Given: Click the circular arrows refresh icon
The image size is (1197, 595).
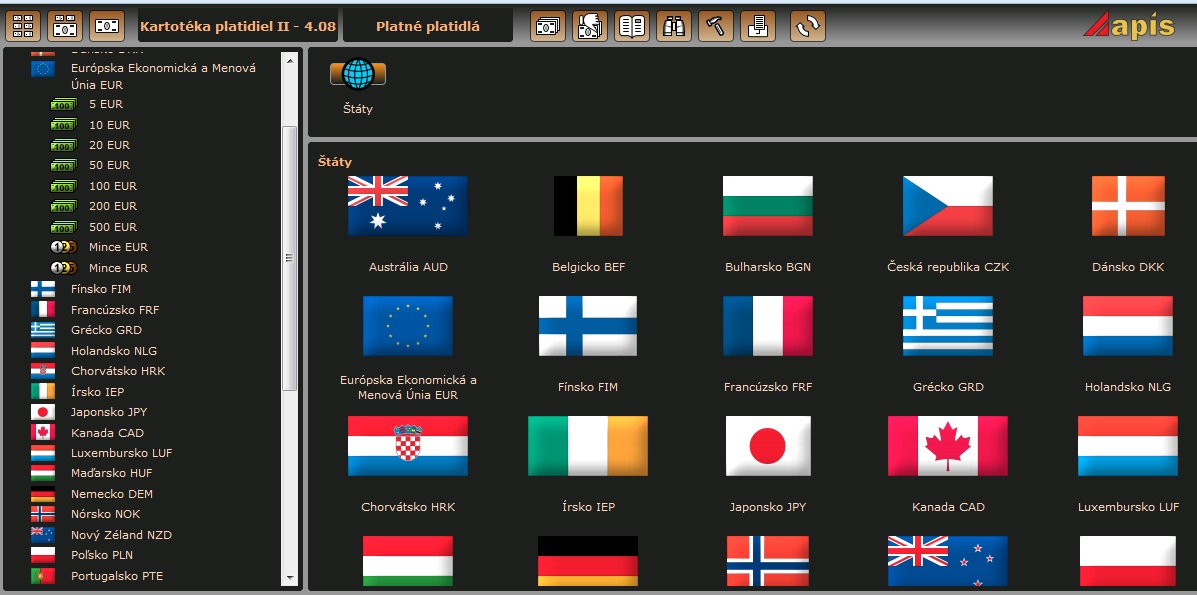Looking at the screenshot, I should pyautogui.click(x=808, y=26).
